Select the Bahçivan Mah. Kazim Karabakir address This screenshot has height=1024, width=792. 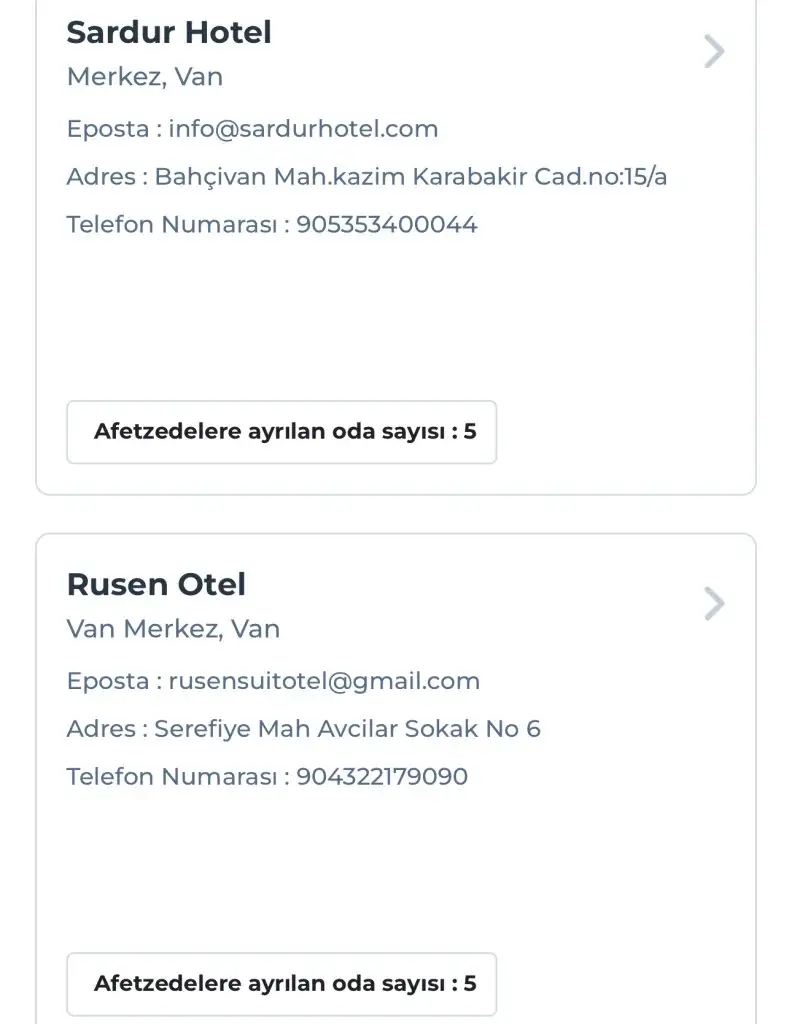411,177
